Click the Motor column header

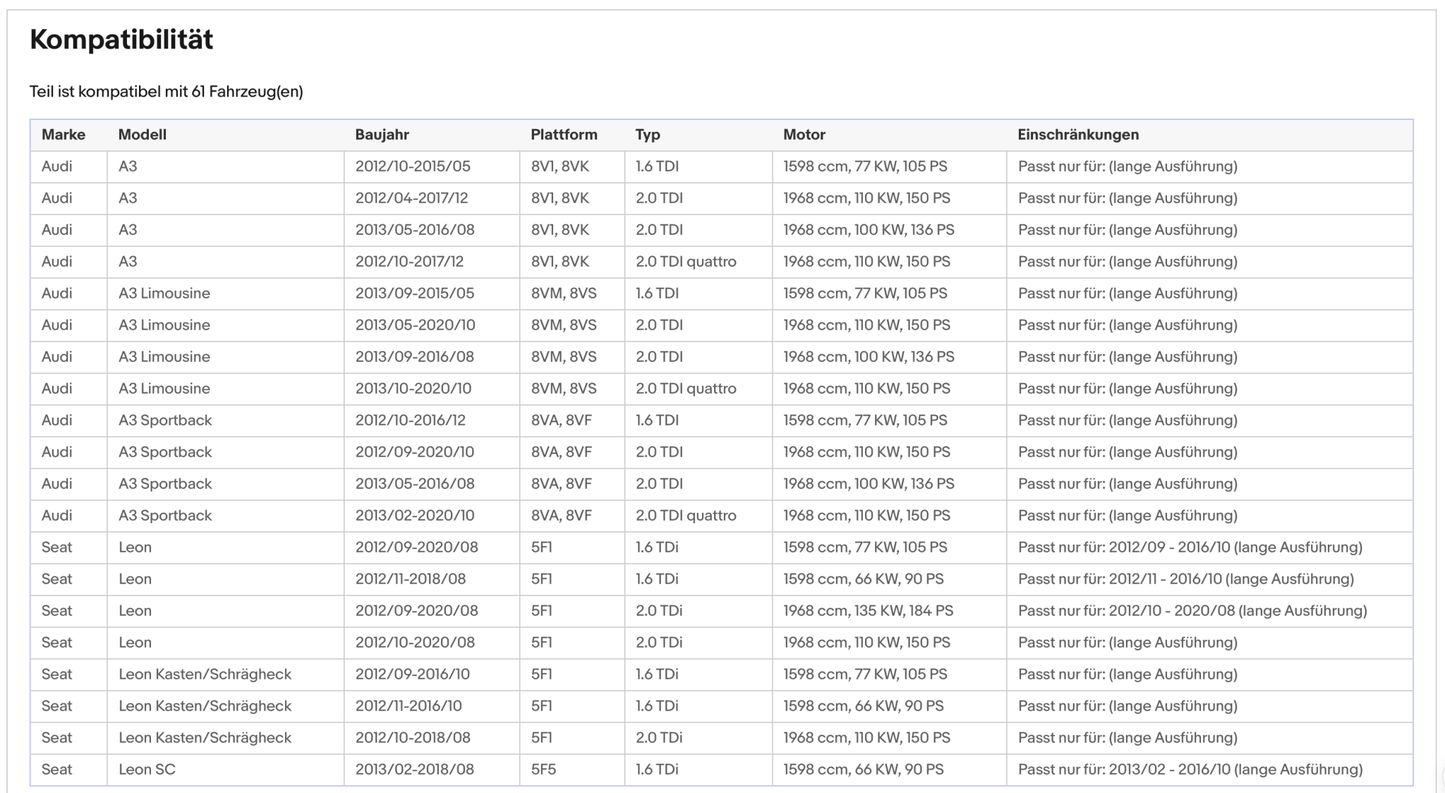pyautogui.click(x=804, y=135)
